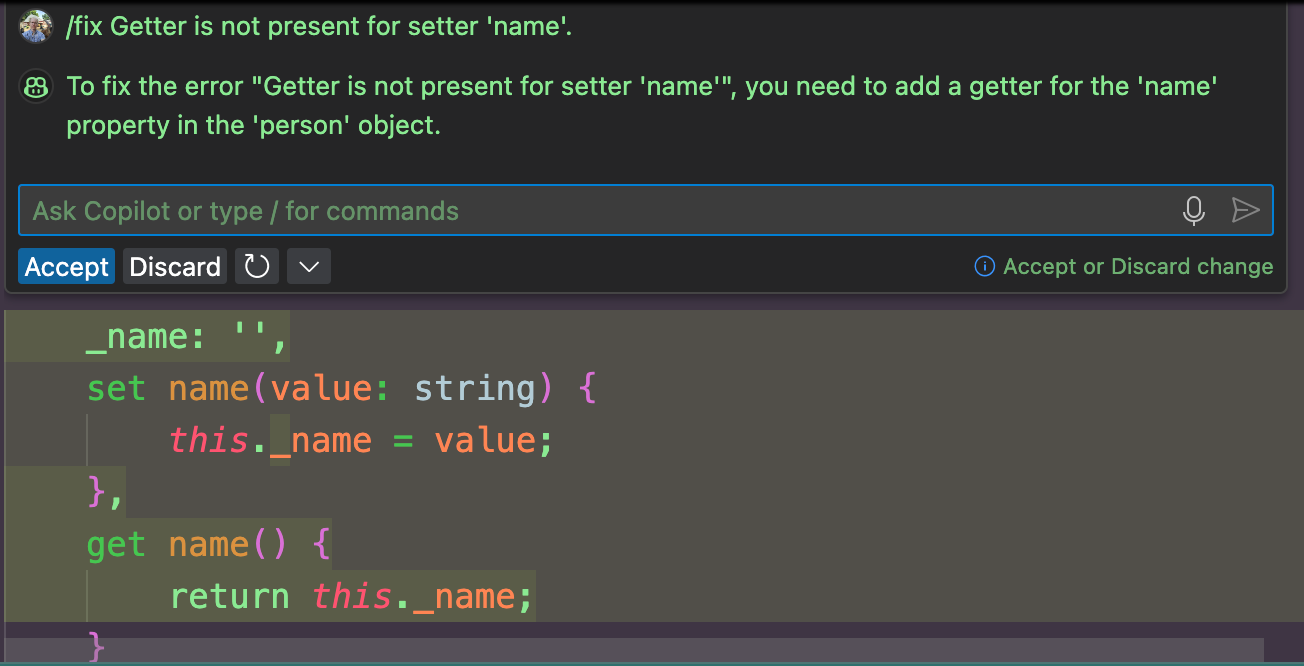The height and width of the screenshot is (666, 1304).
Task: Expand the dropdown chevron next to rerun
Action: tap(309, 267)
